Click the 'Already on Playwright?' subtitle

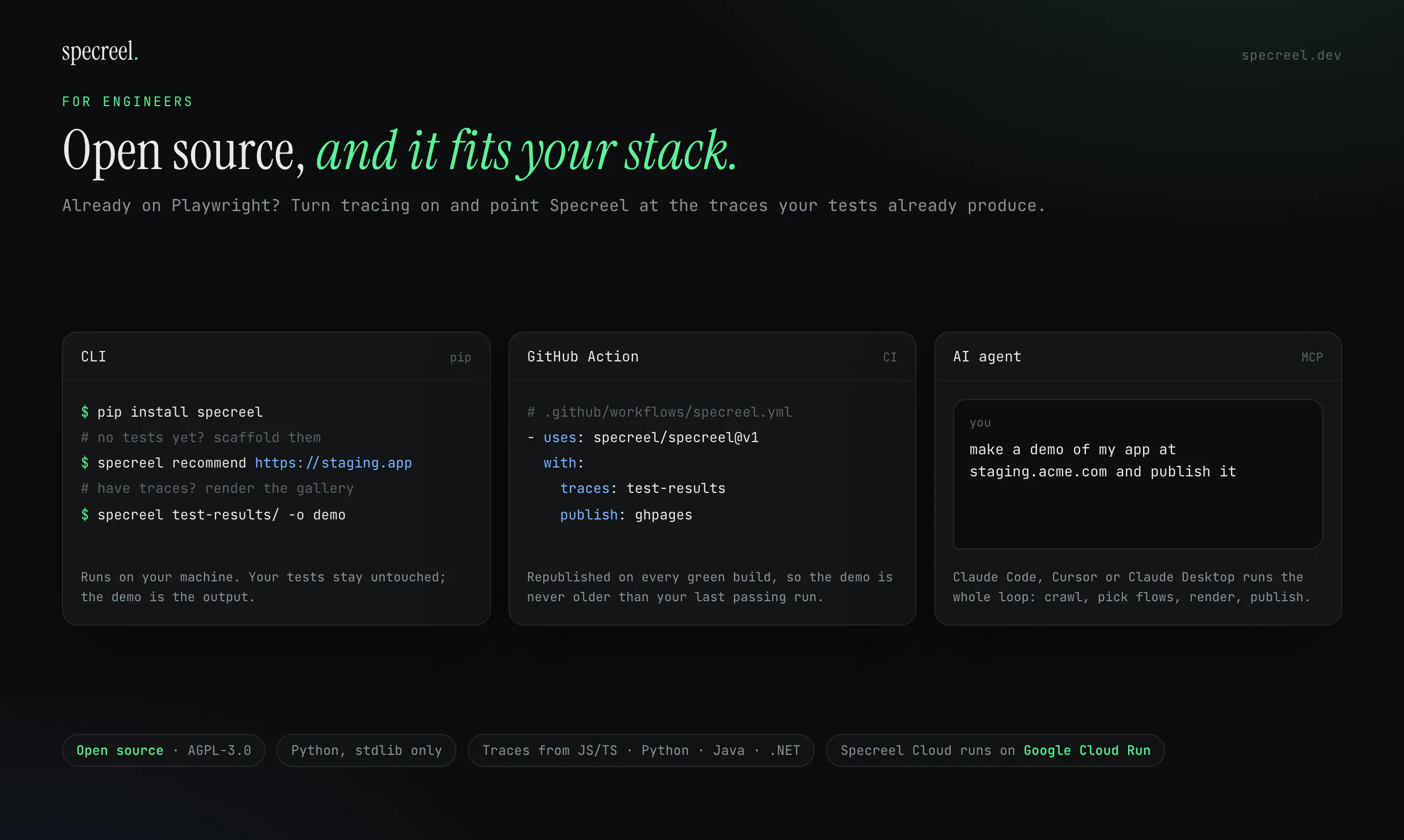[x=554, y=206]
